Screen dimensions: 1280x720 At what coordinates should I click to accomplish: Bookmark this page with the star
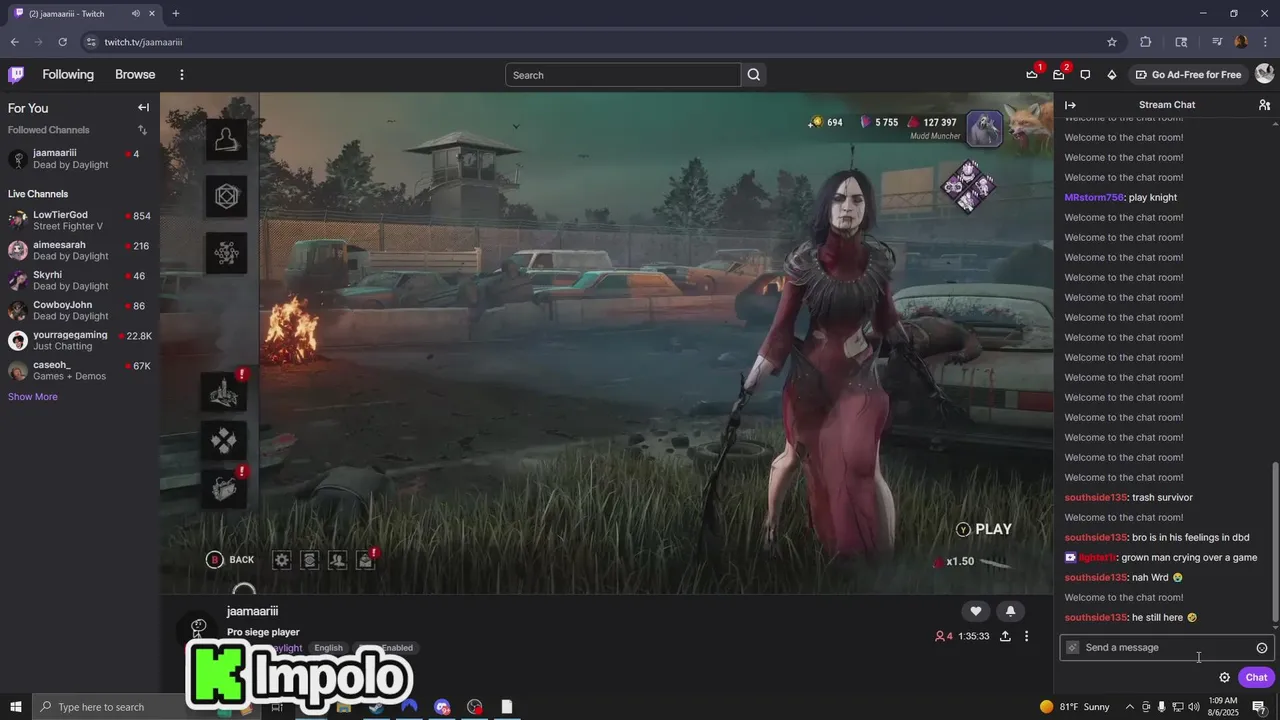coord(1112,42)
